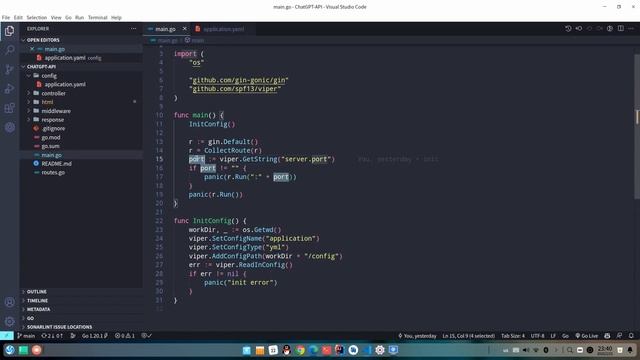
Task: Click 'Ln 15, Col 9' cursor position
Action: pyautogui.click(x=468, y=336)
